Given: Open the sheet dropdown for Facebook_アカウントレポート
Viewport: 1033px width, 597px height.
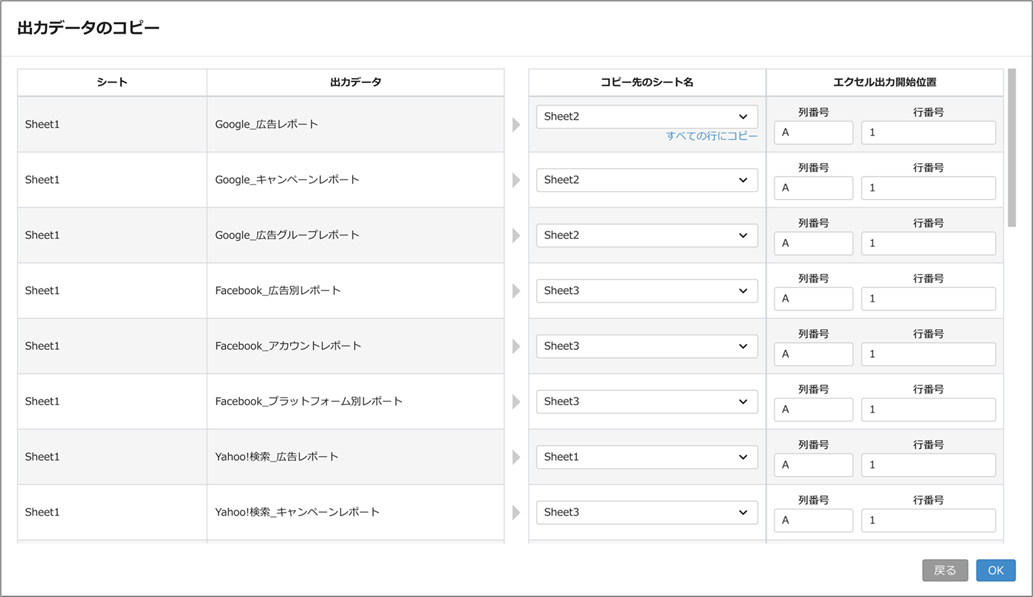Looking at the screenshot, I should [x=646, y=346].
